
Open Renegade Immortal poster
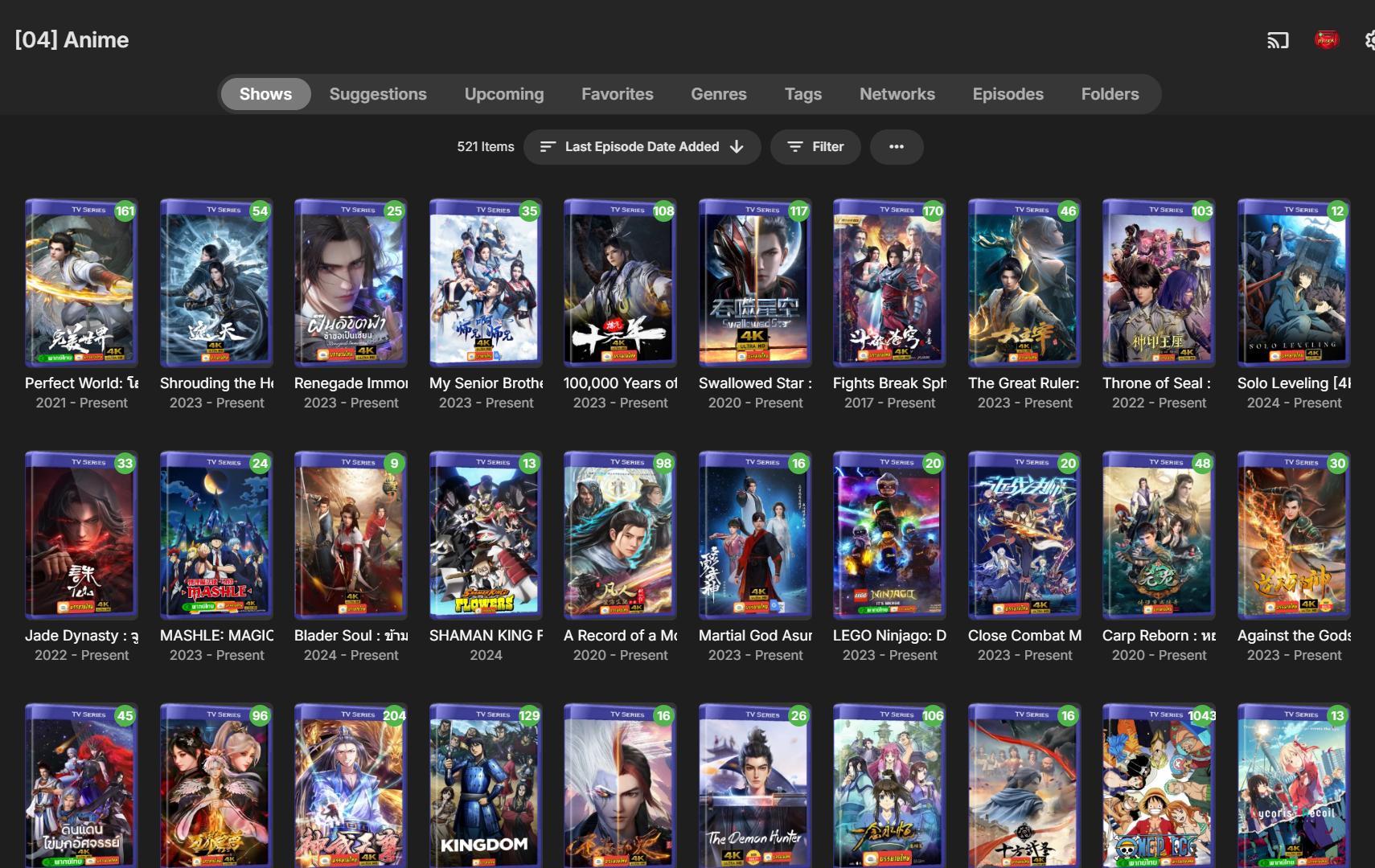click(x=351, y=283)
